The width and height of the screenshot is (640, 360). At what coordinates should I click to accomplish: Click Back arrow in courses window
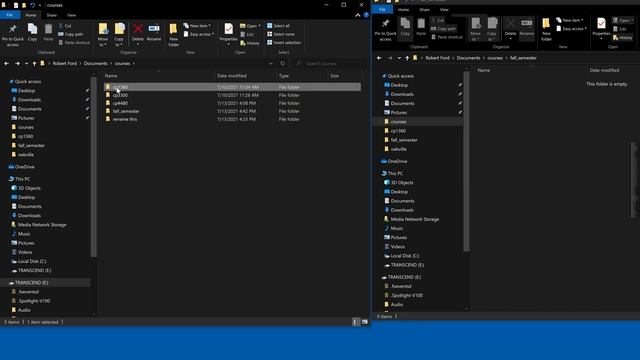click(x=7, y=64)
